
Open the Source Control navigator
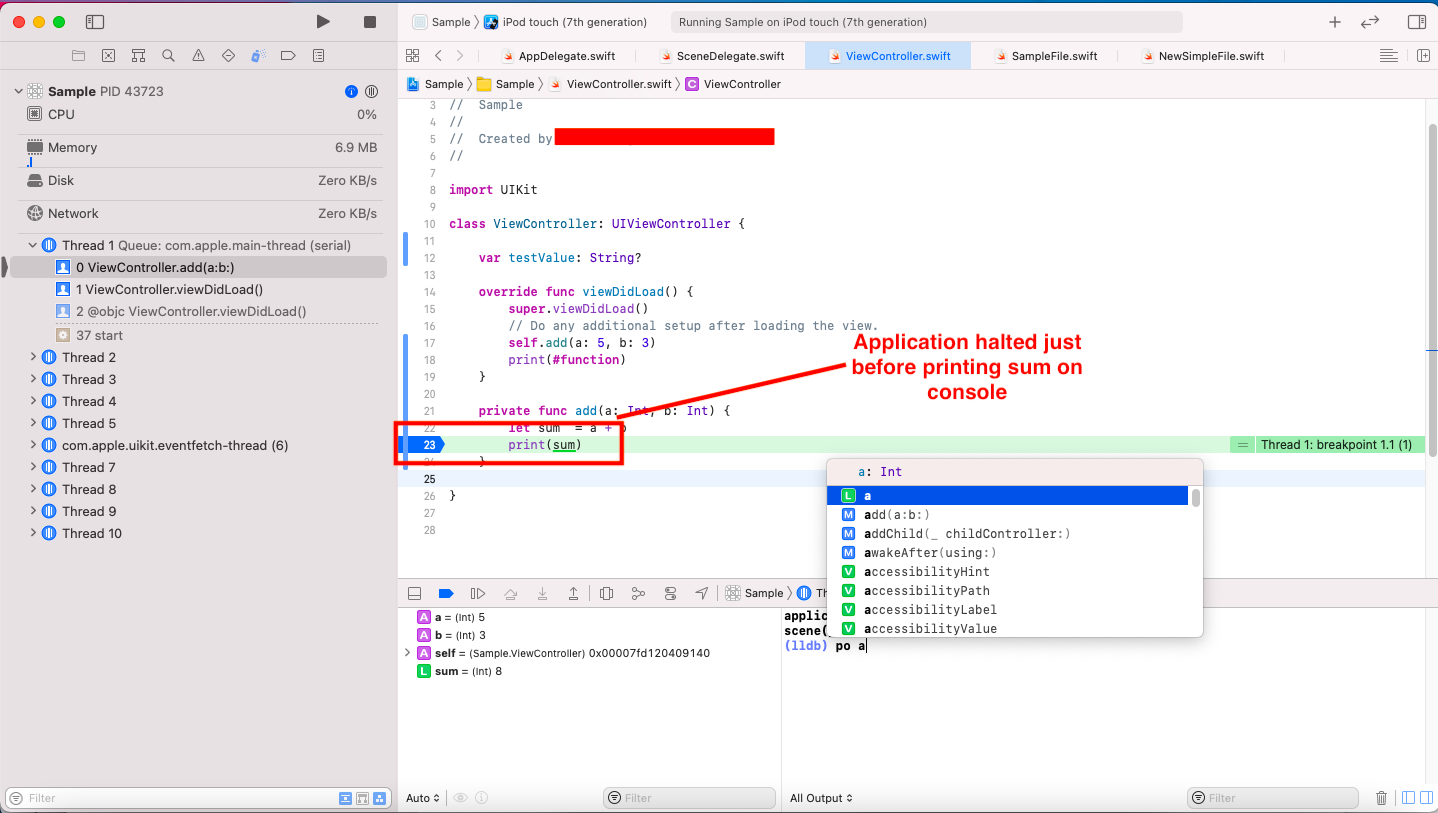108,56
